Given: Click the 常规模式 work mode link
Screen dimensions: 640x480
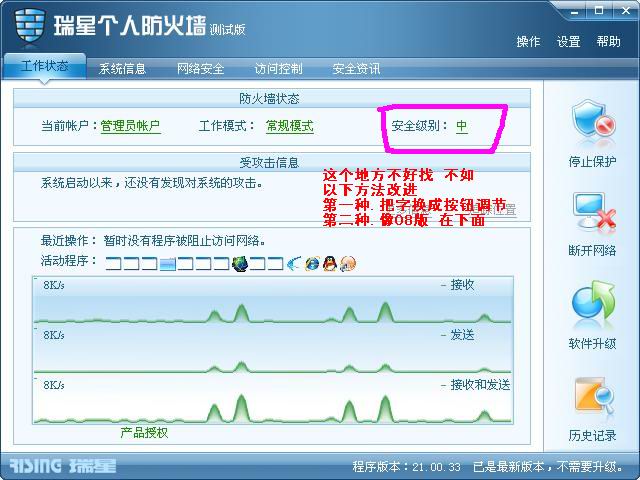Looking at the screenshot, I should coord(290,126).
